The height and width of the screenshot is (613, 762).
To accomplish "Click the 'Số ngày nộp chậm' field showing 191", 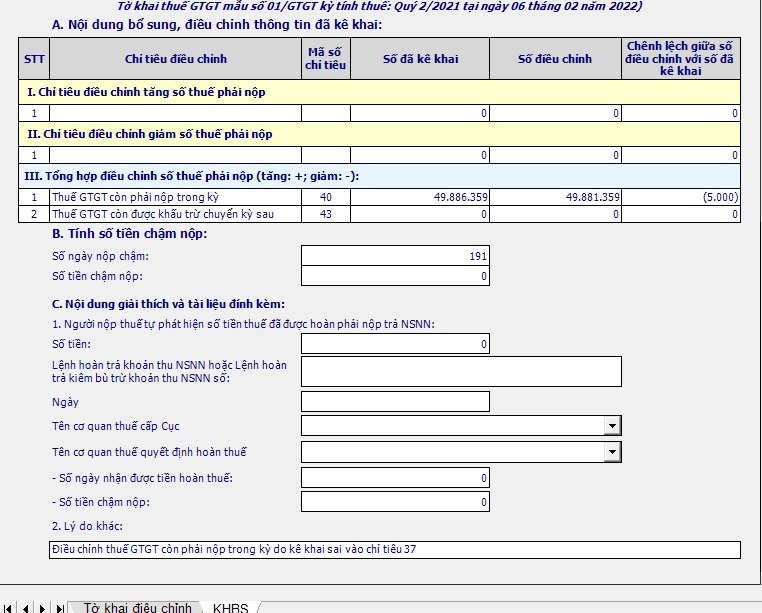I will click(395, 257).
